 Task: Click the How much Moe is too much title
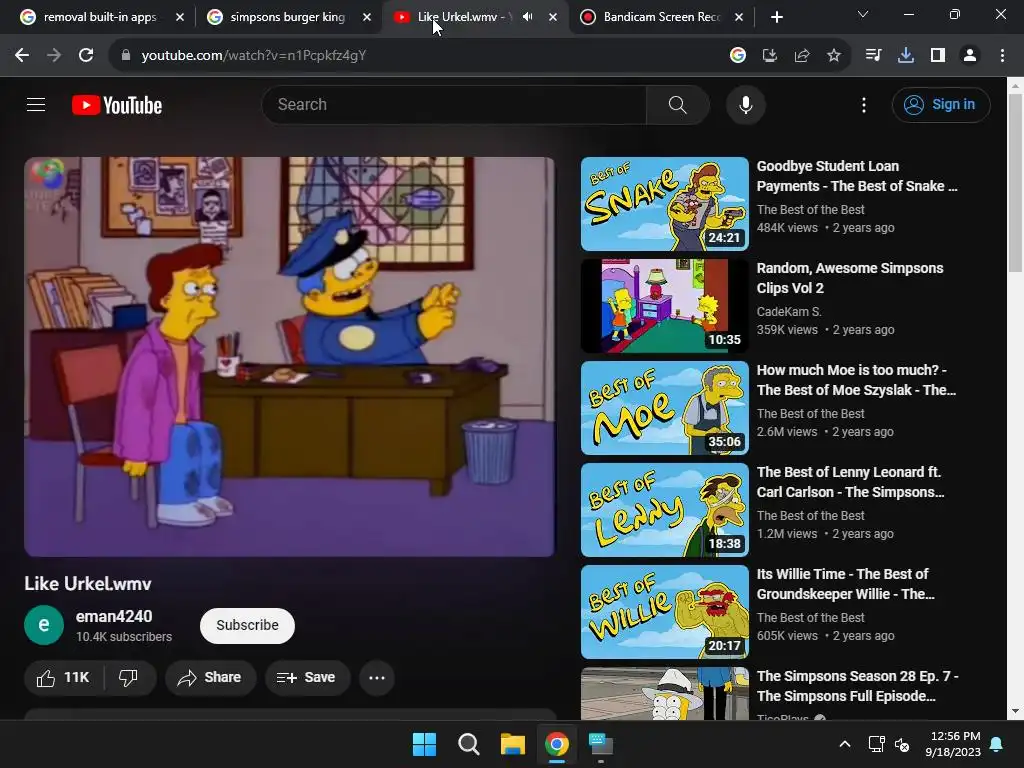coord(856,380)
